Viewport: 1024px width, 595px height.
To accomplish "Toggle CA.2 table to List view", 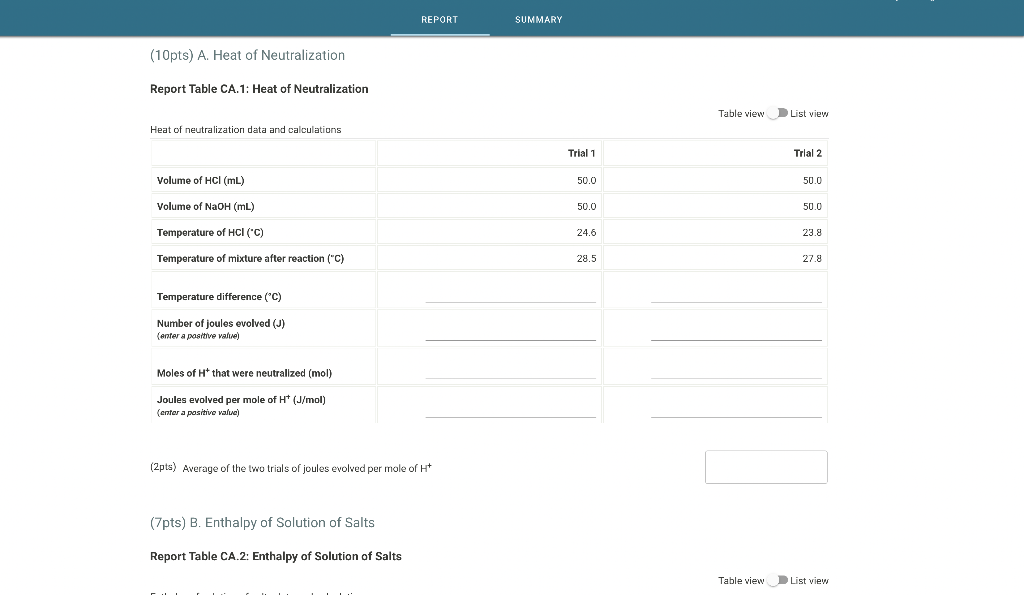I will (x=777, y=580).
